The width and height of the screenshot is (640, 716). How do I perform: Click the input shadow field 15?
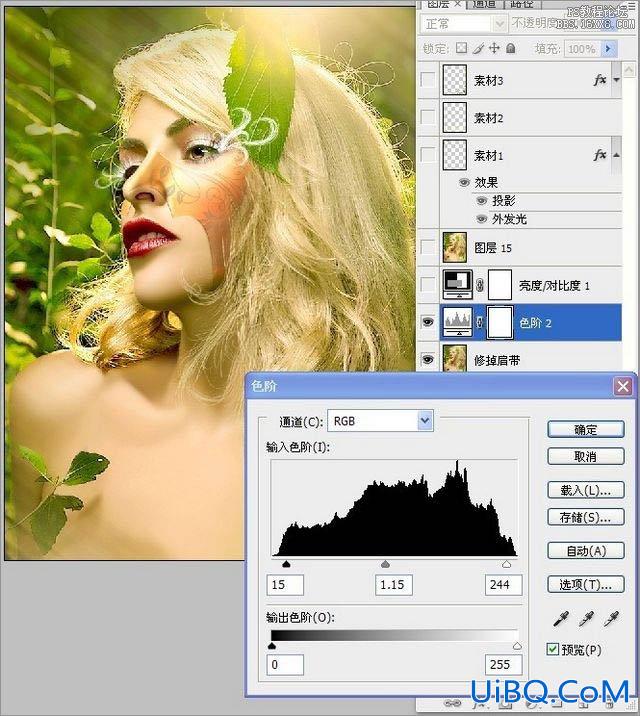coord(285,584)
